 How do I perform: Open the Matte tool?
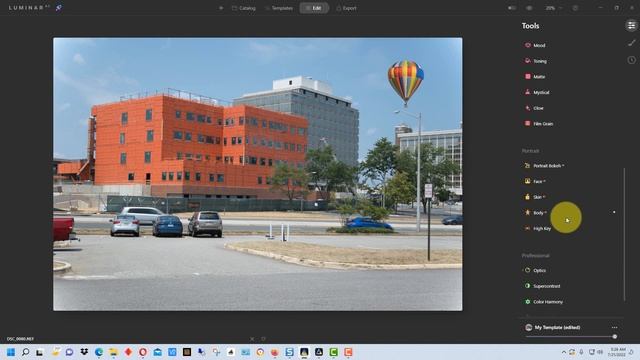pyautogui.click(x=535, y=76)
